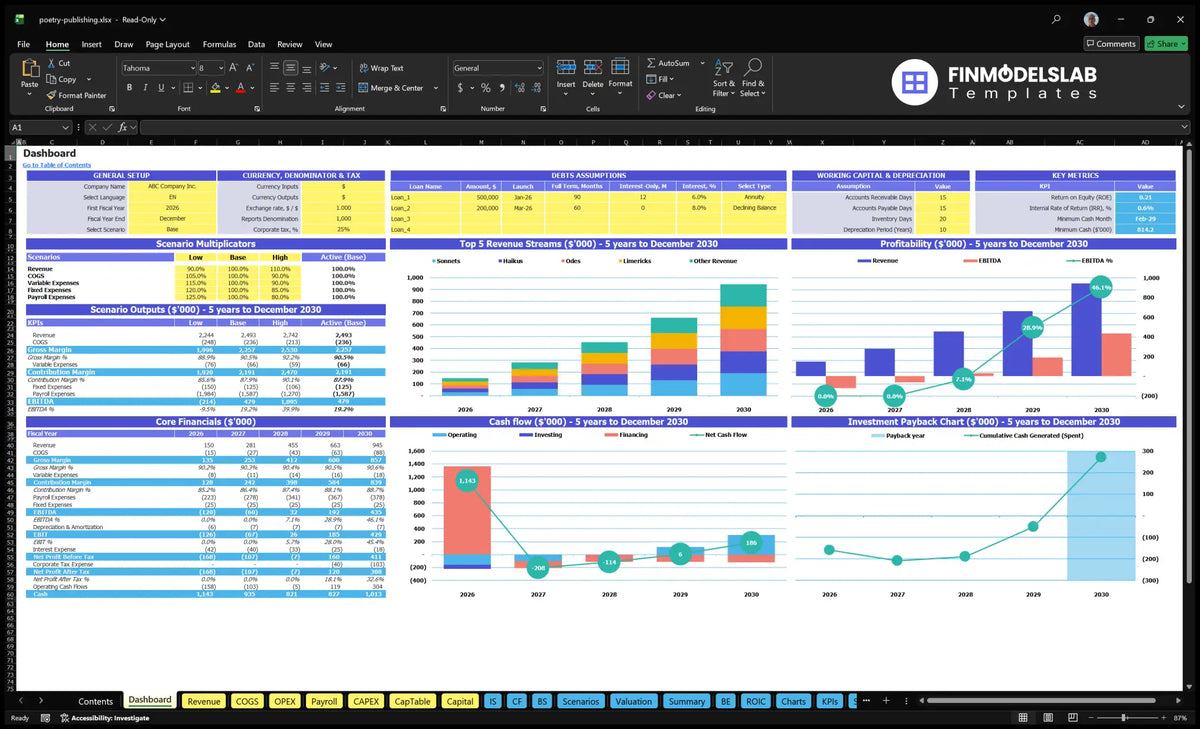
Task: Click the Font Color red swatch
Action: (x=239, y=88)
